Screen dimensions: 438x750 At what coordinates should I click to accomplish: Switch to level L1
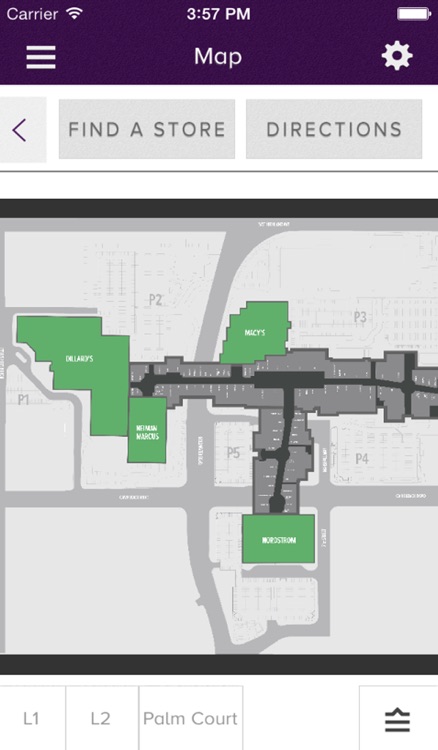[32, 718]
